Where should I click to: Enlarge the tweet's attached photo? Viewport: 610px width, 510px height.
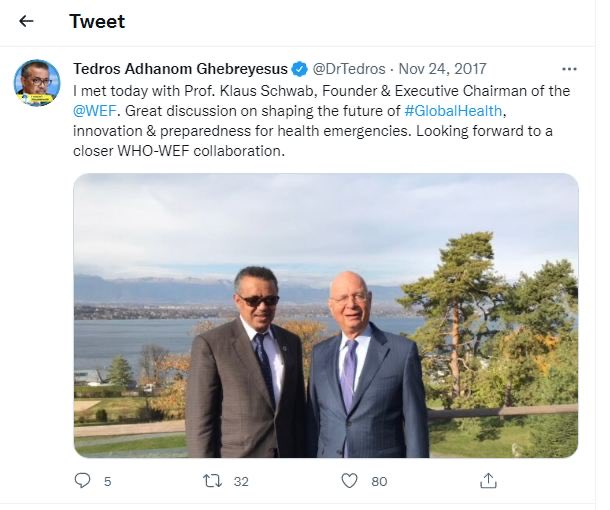(x=326, y=315)
